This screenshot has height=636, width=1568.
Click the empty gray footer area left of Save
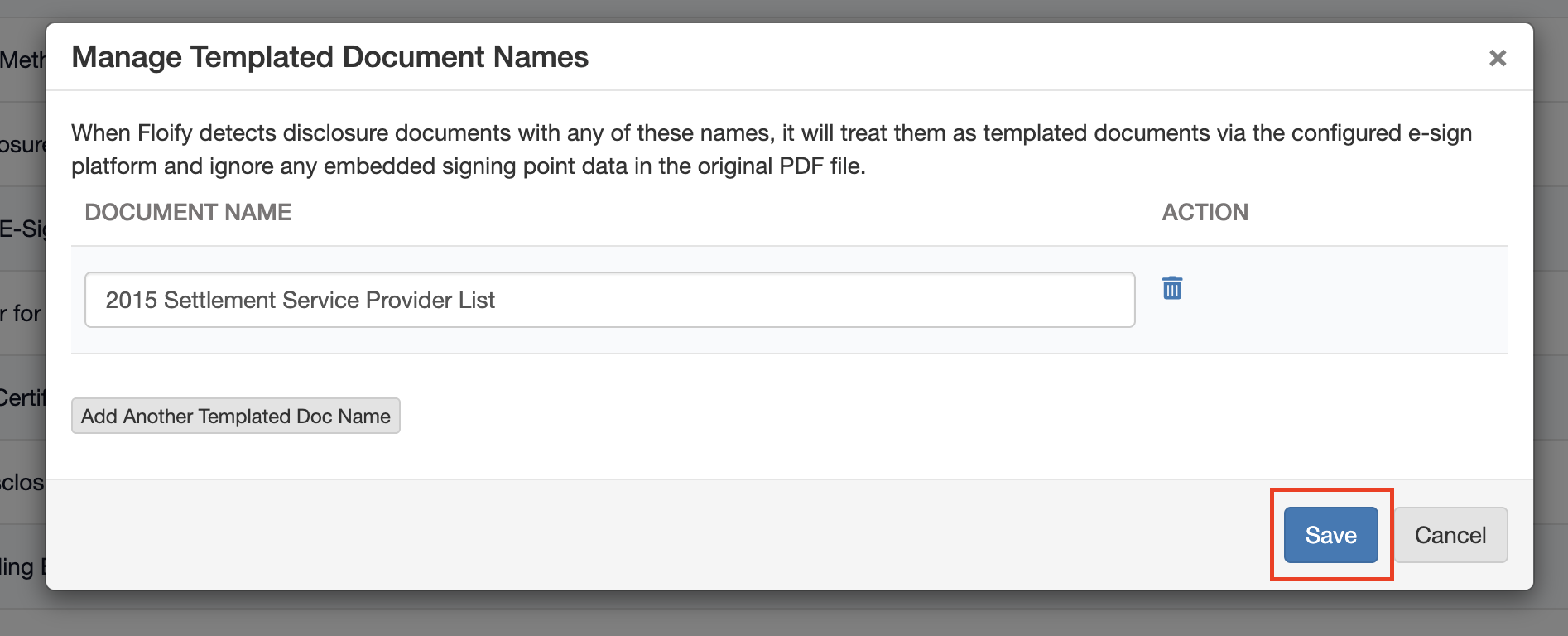point(662,535)
